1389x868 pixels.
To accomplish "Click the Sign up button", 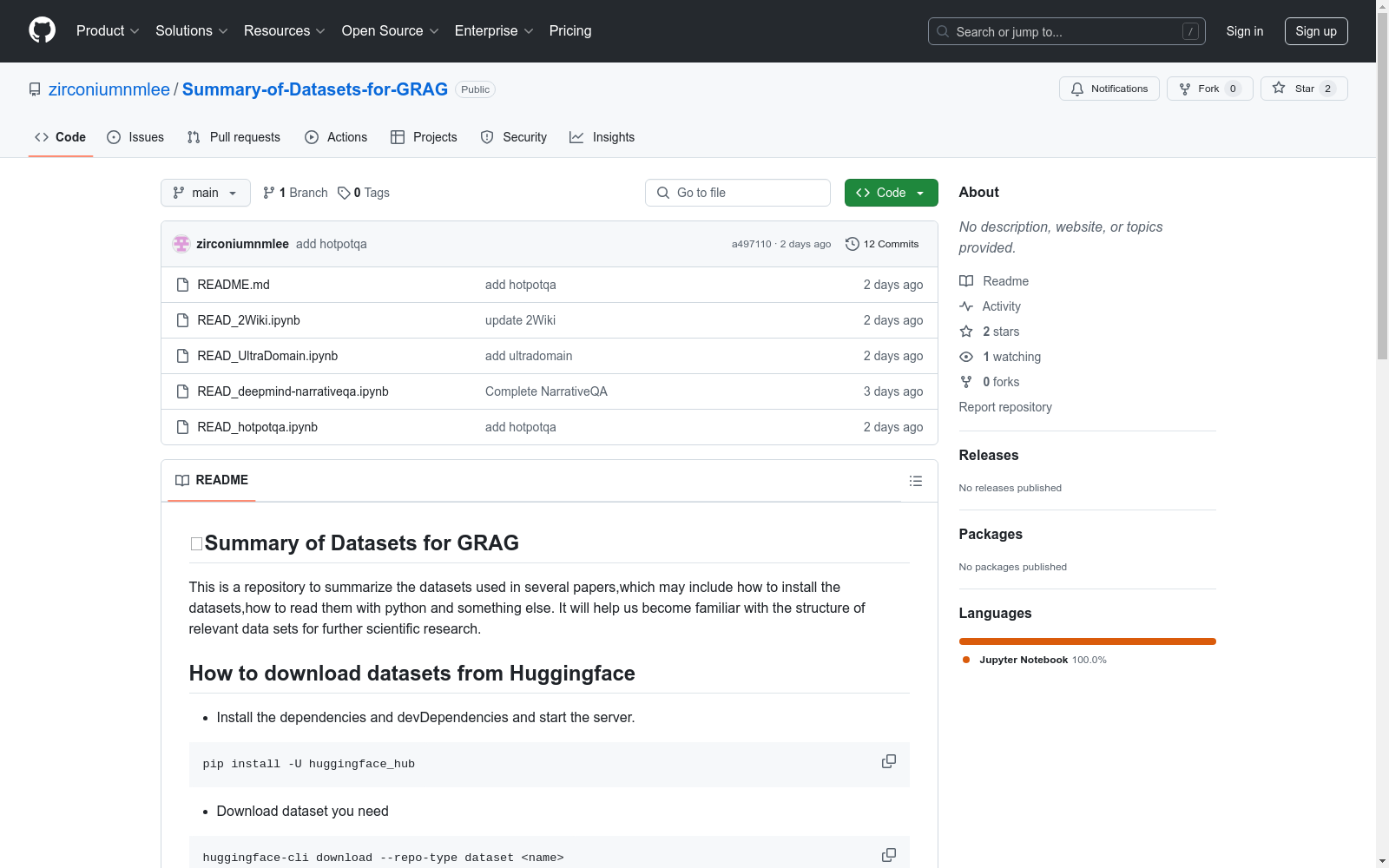I will [x=1316, y=31].
